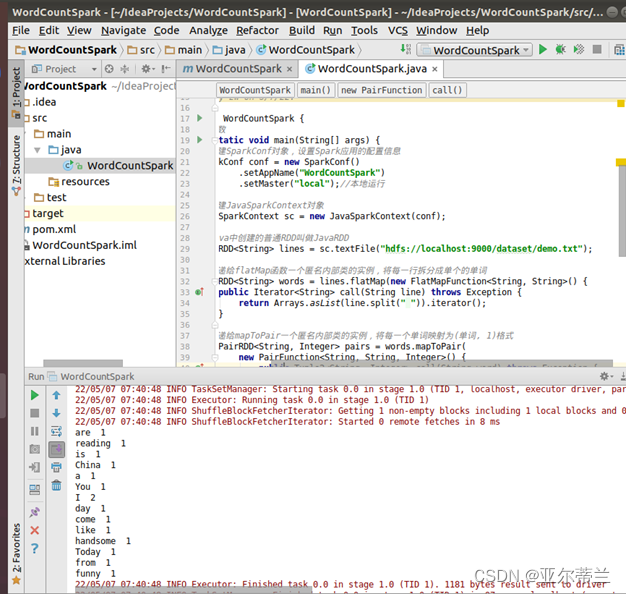Start debugging with the toolbar bug icon
Screen dimensions: 626x594
coord(561,50)
